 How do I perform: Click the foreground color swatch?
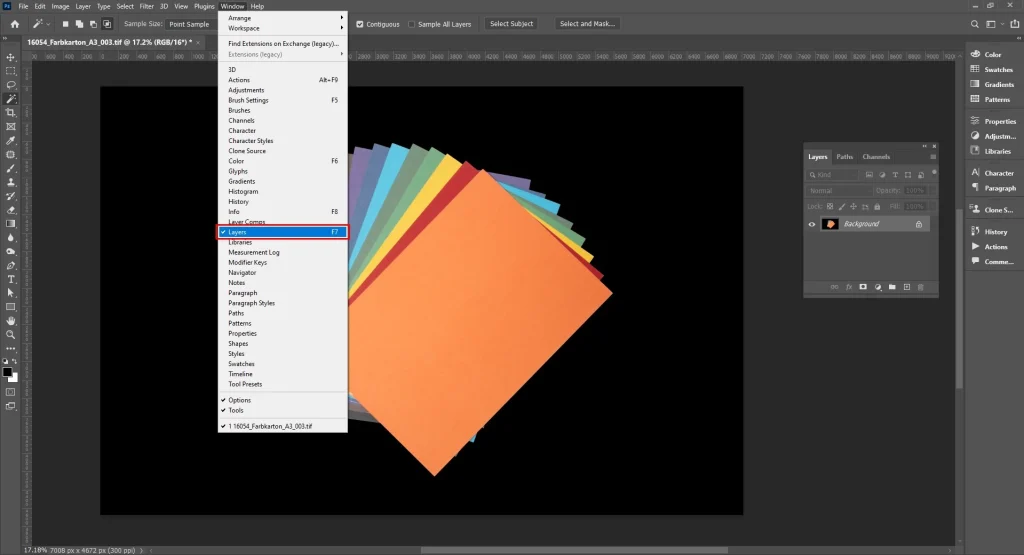point(8,371)
